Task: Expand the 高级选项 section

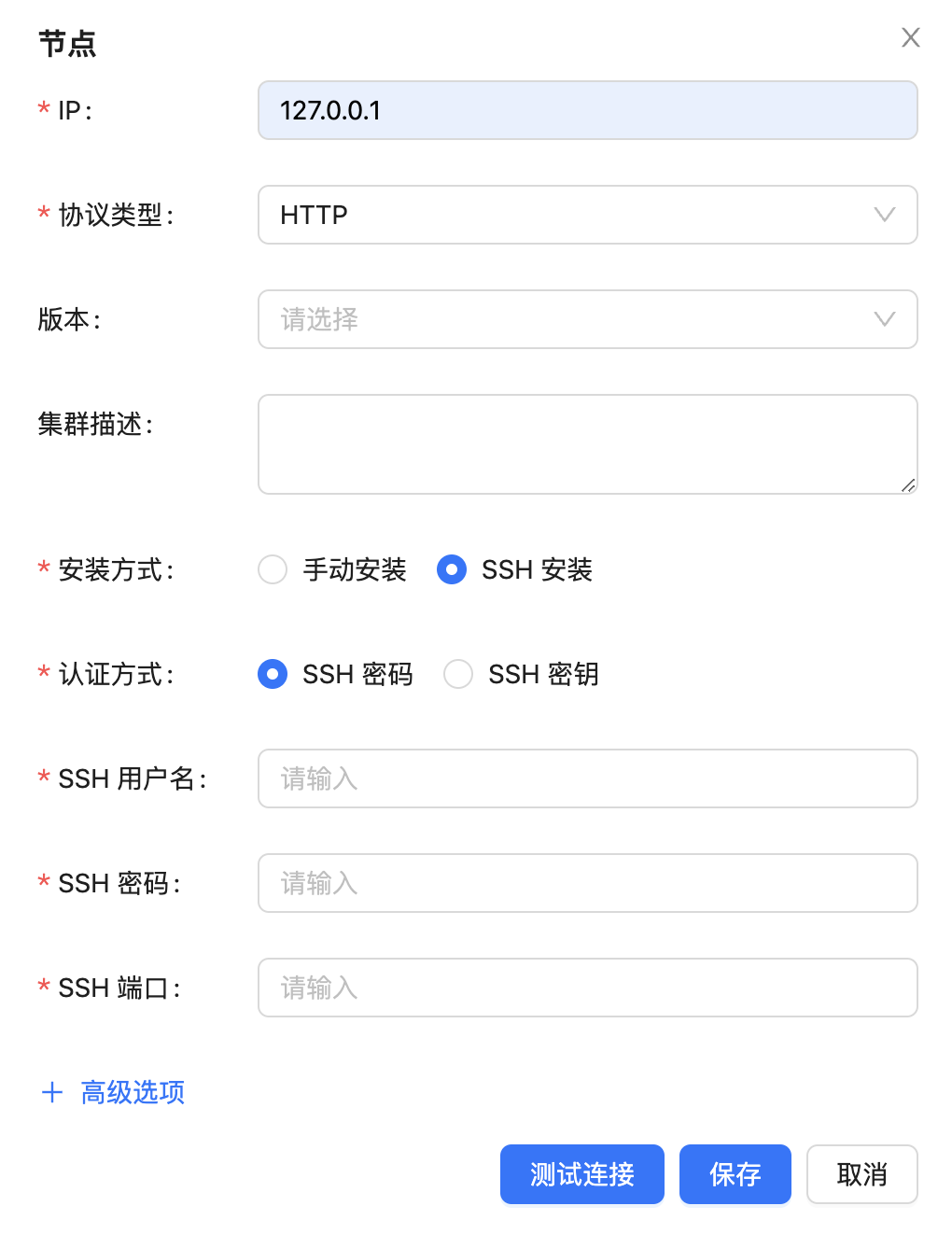Action: tap(133, 1092)
